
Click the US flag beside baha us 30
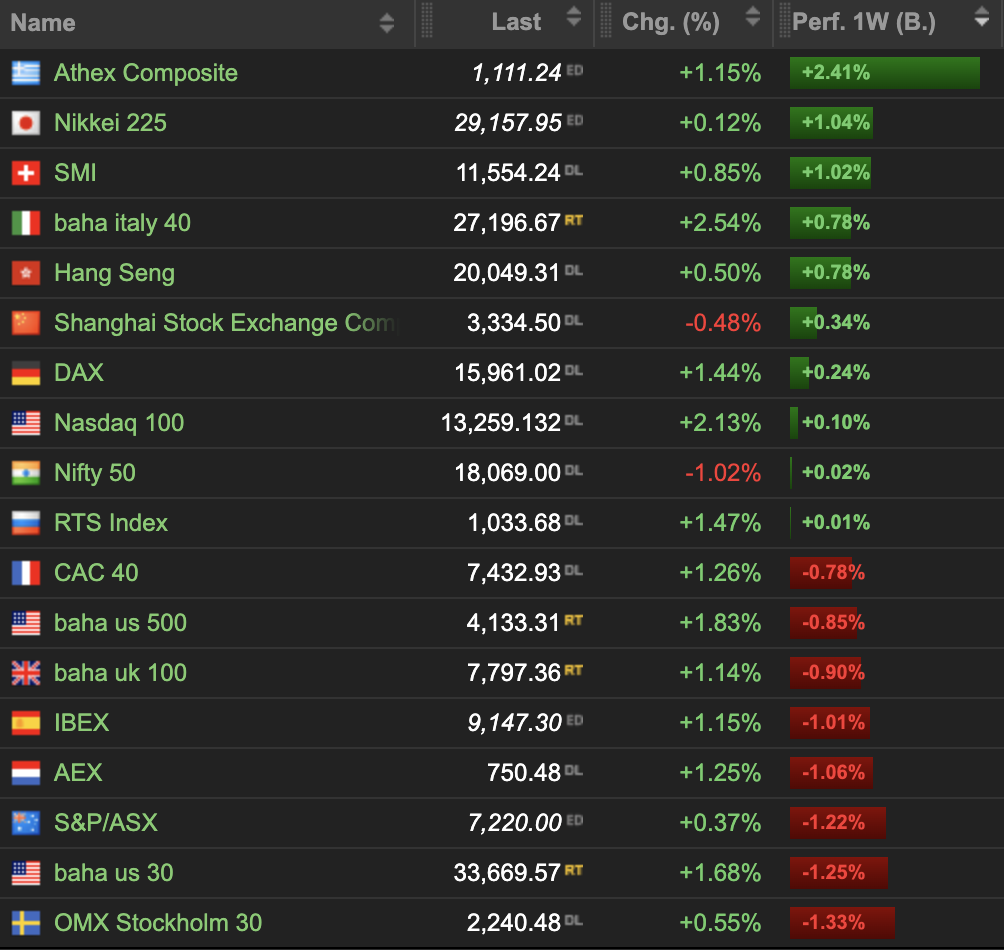tap(26, 873)
